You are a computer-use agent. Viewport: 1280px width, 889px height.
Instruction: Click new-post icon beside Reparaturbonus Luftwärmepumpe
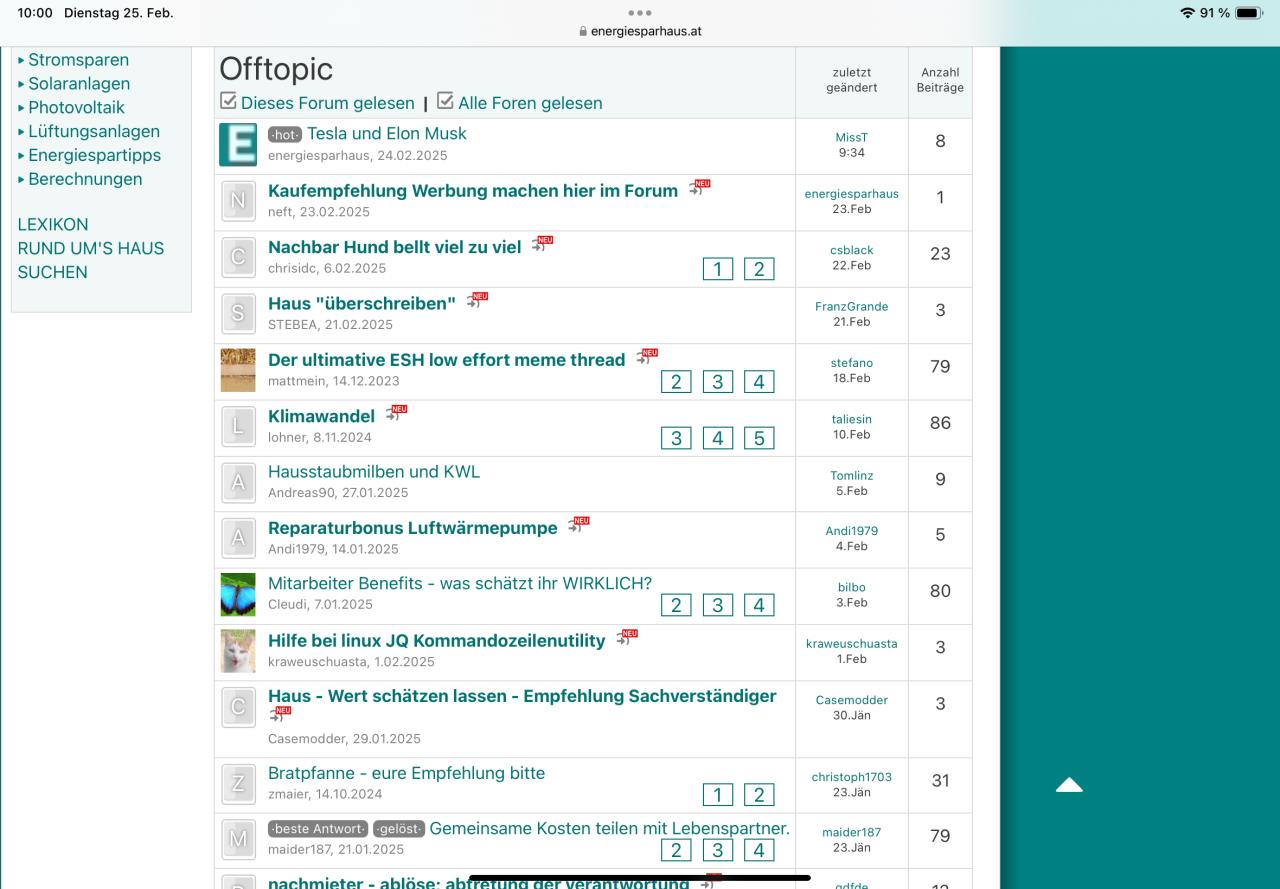pyautogui.click(x=578, y=525)
